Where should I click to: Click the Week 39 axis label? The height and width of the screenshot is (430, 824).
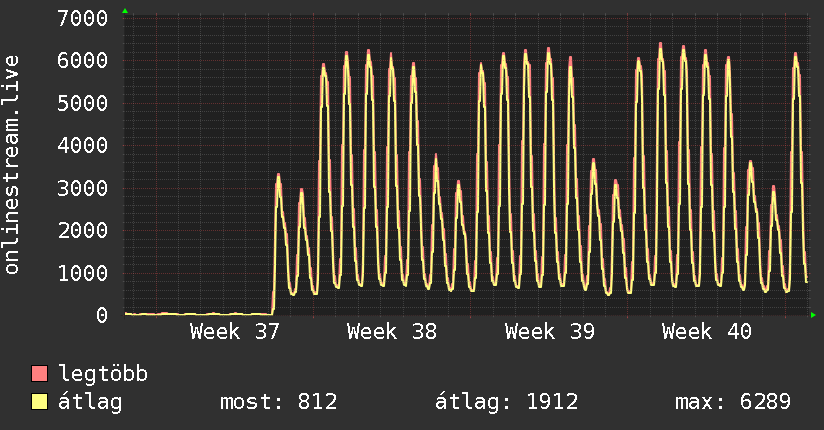pos(550,332)
